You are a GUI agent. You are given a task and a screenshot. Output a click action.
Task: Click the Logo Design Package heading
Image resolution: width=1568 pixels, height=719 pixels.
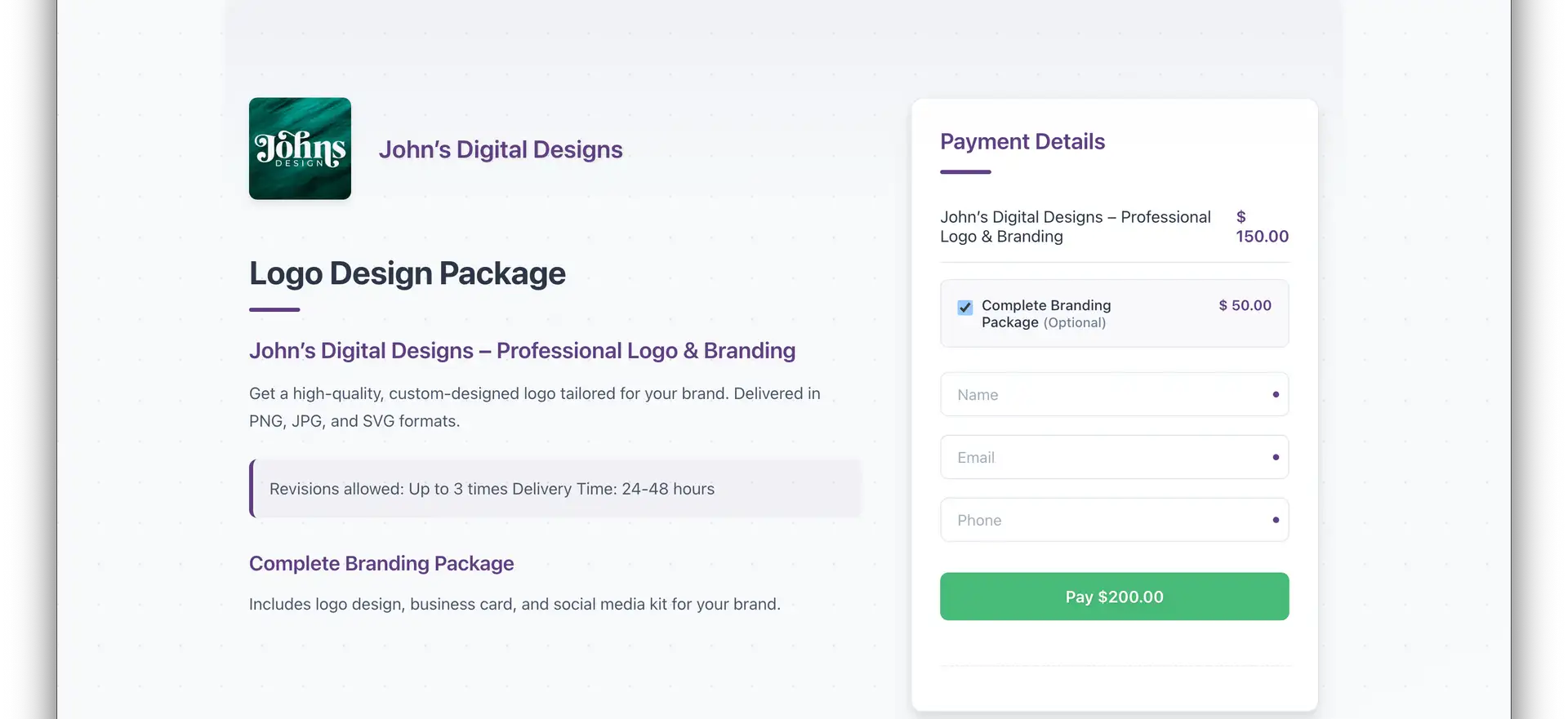407,273
